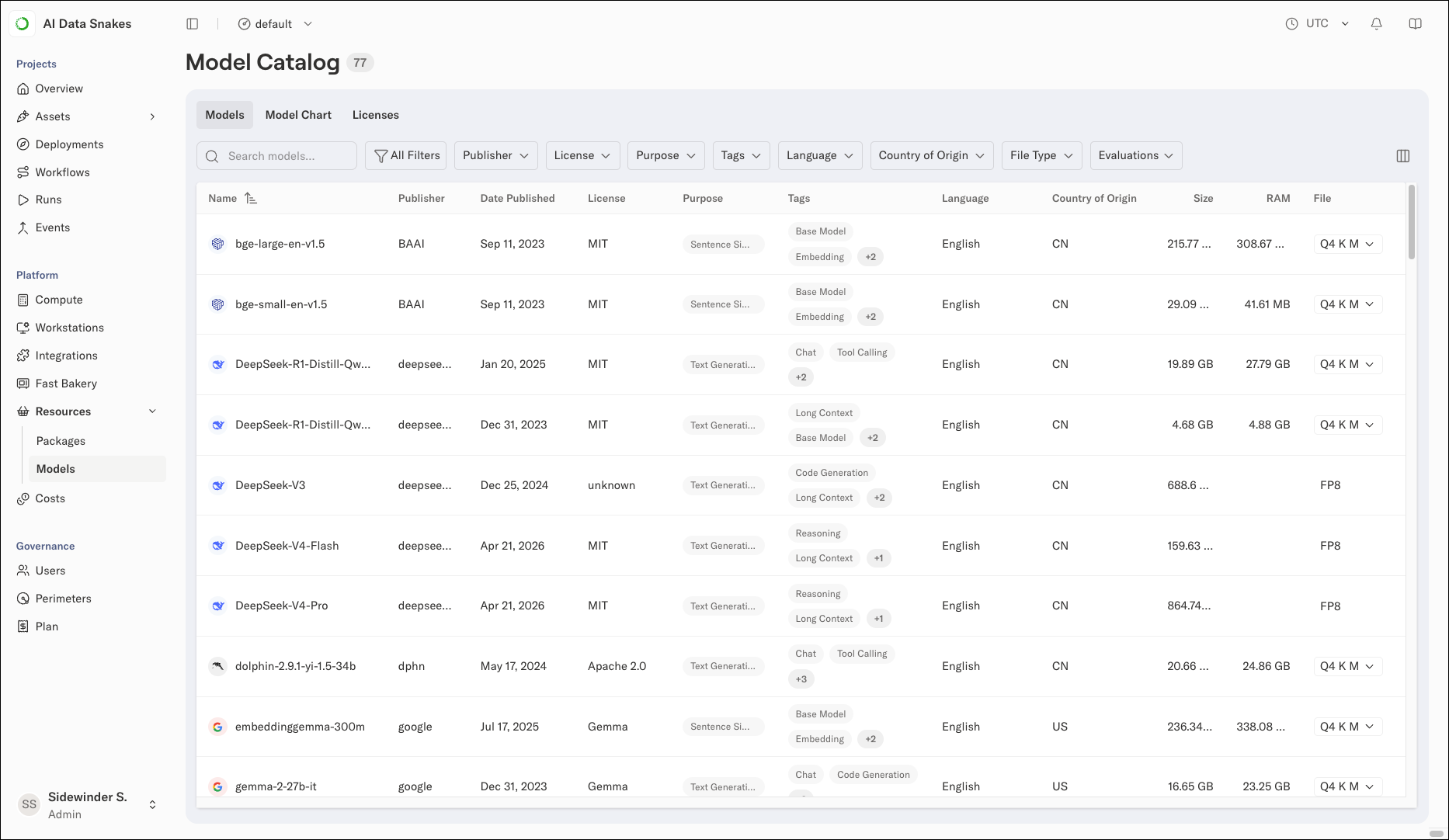Viewport: 1449px width, 840px height.
Task: Click the Perimeters icon in sidebar
Action: (x=23, y=599)
